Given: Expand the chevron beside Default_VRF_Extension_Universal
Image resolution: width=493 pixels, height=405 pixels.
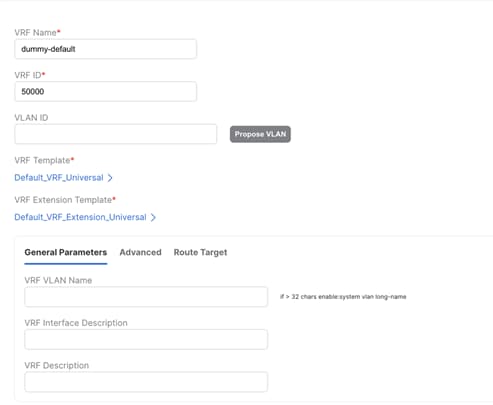Looking at the screenshot, I should pos(153,217).
